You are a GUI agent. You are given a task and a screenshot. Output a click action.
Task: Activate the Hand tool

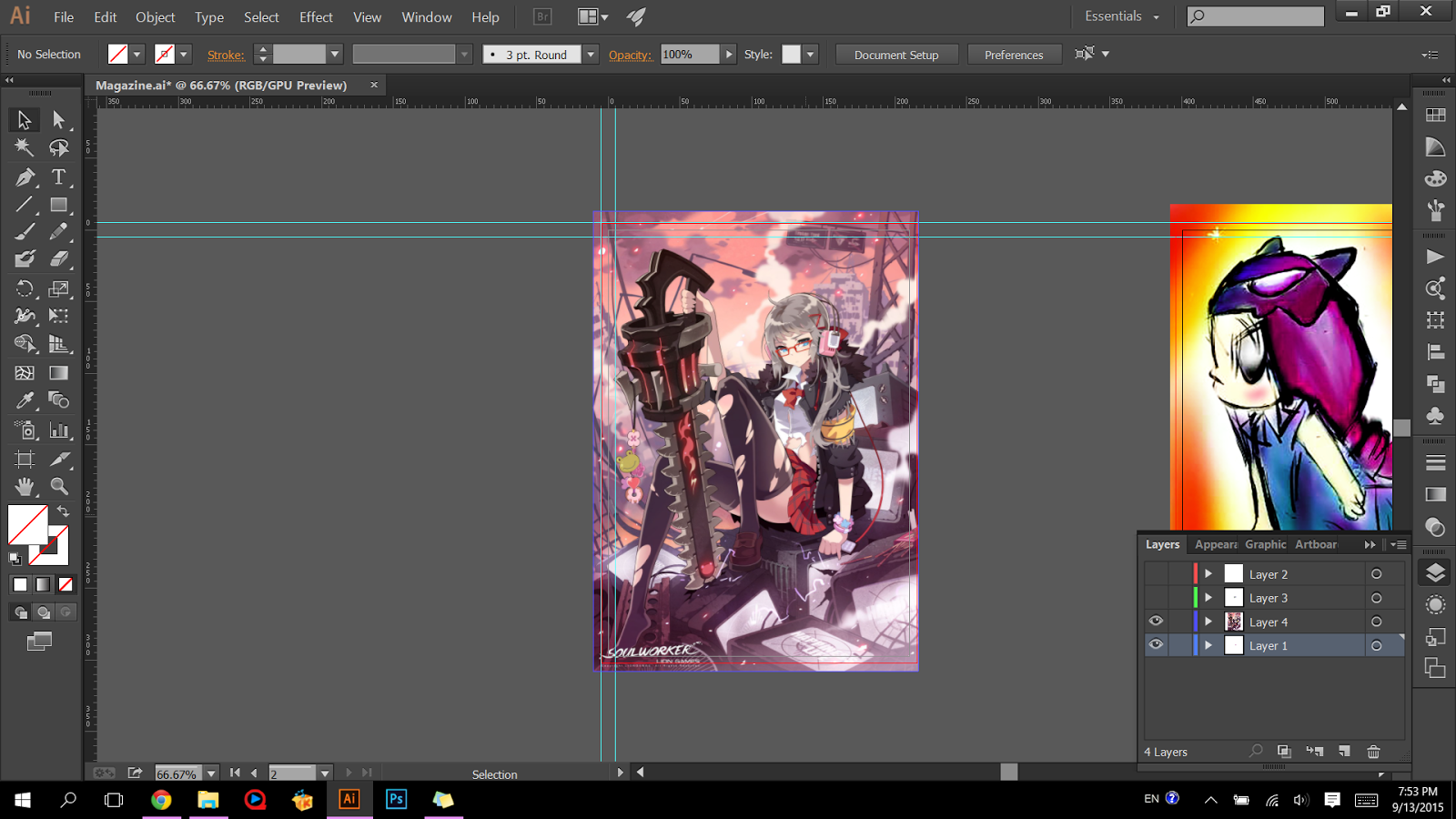(25, 487)
